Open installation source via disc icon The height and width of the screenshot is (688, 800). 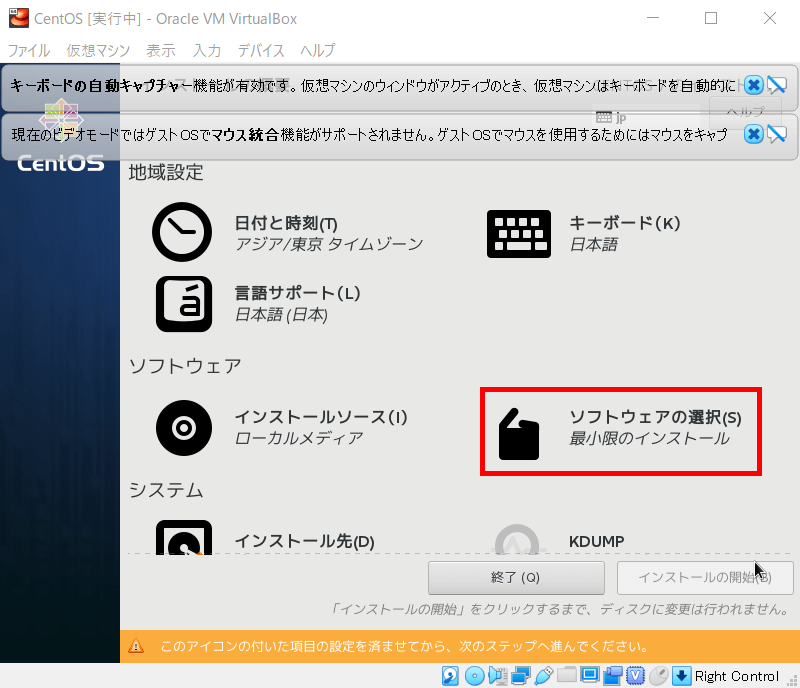click(184, 428)
